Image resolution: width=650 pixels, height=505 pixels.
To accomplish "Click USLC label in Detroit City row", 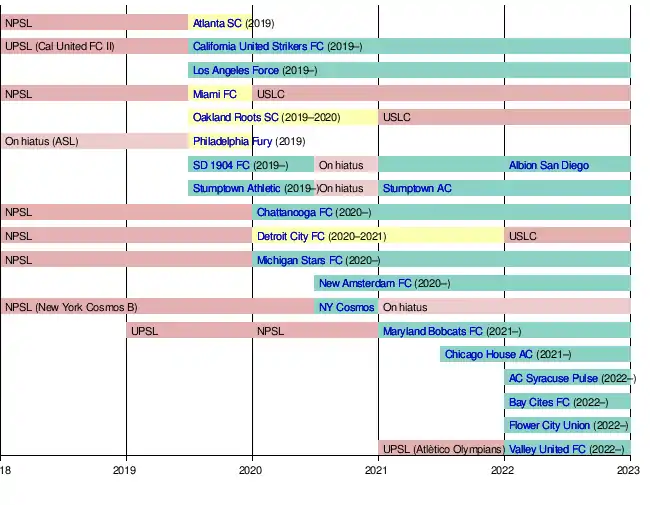I will [523, 236].
